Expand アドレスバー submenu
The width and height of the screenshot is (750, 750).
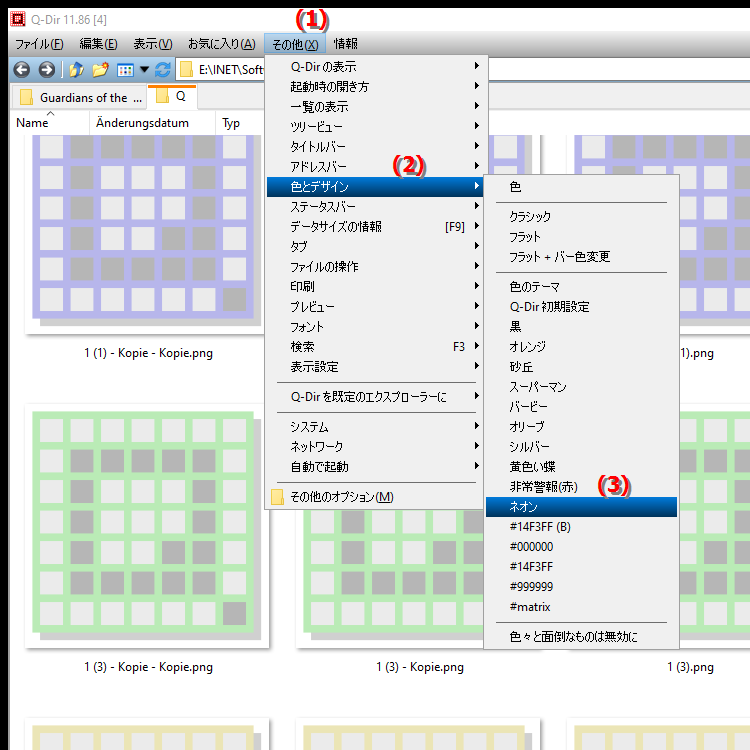click(x=375, y=166)
